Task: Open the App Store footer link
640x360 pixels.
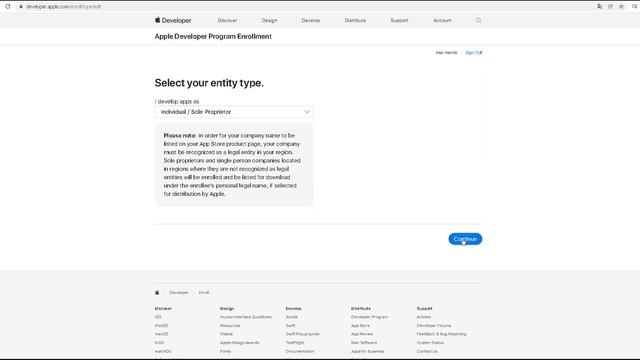Action: [x=360, y=326]
